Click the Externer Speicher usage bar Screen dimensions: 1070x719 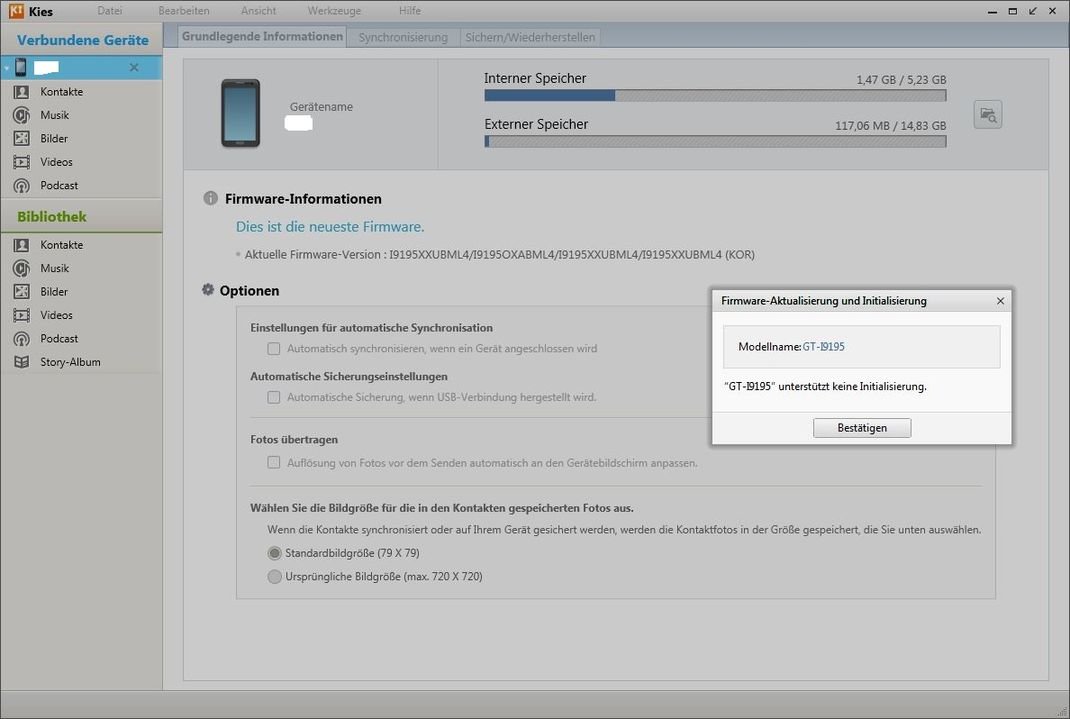[x=715, y=142]
